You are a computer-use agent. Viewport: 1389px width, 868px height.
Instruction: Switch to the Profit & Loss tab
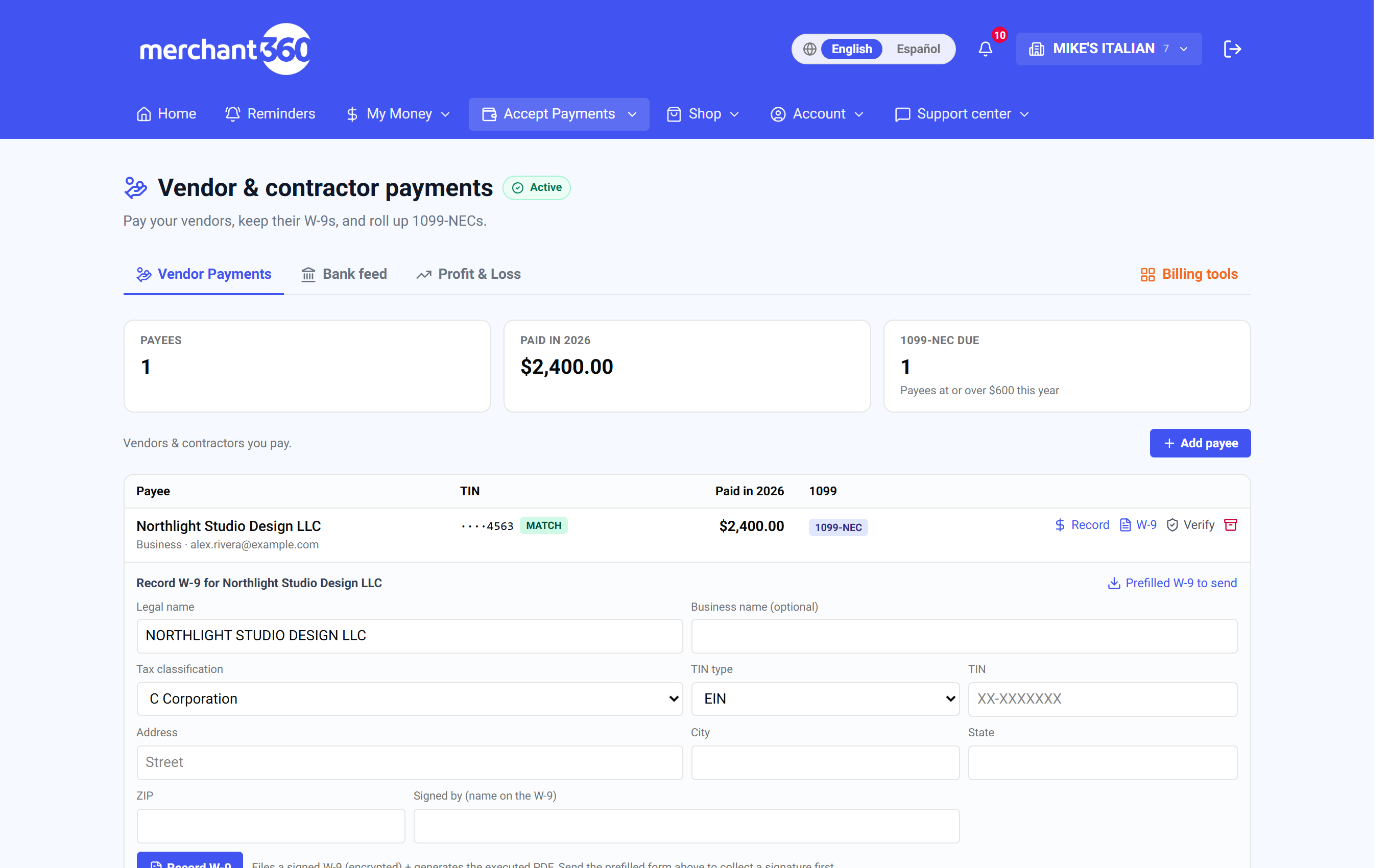pos(468,274)
